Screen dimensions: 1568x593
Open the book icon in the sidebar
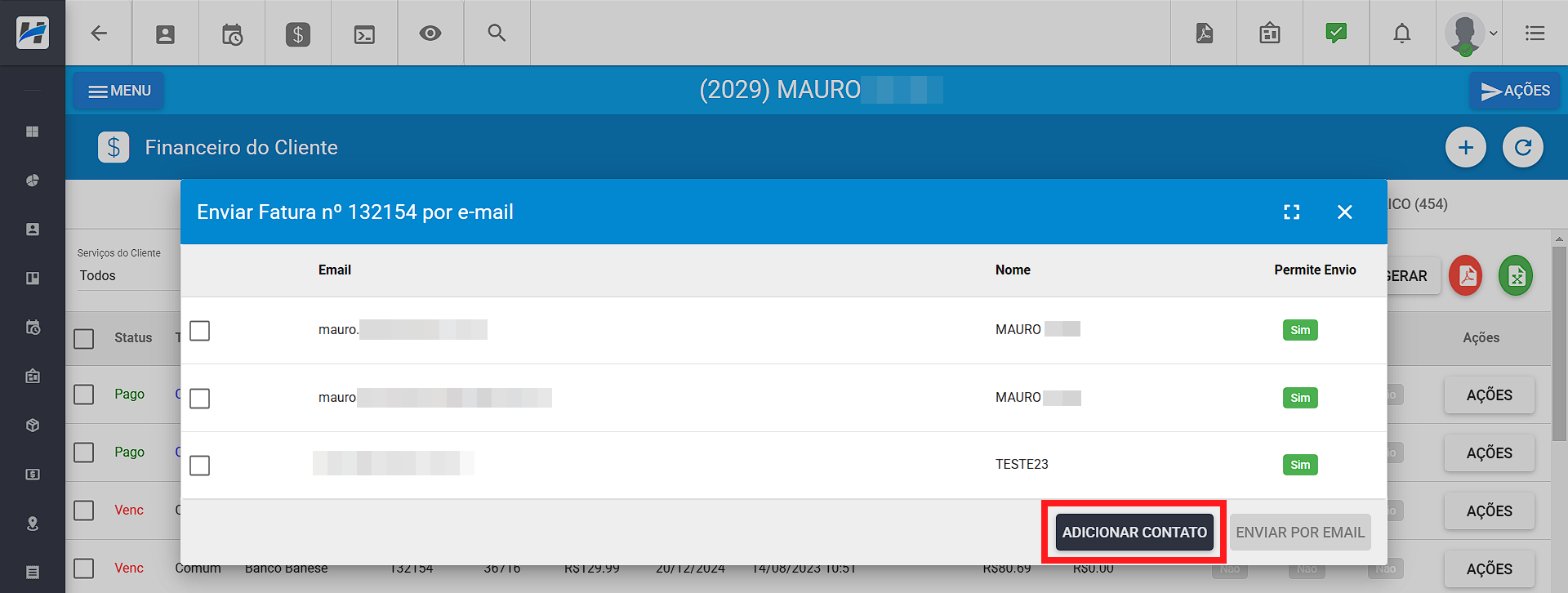click(x=33, y=279)
